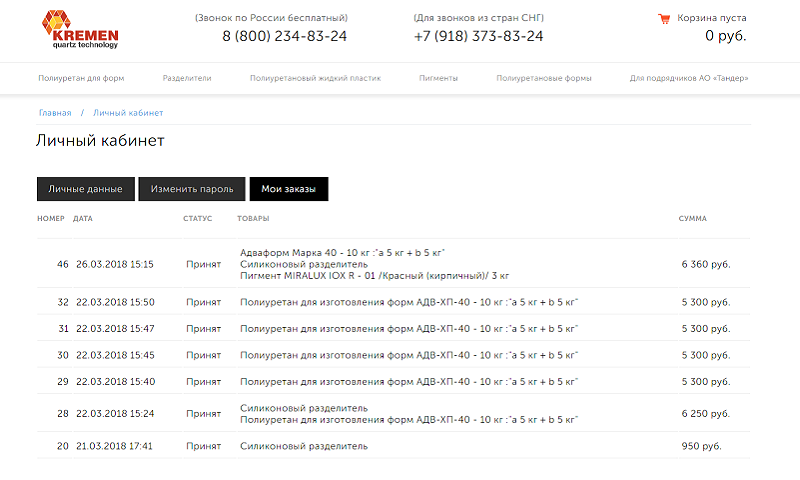The image size is (800, 480).
Task: Open the 'Разделители' menu item
Action: (x=187, y=78)
